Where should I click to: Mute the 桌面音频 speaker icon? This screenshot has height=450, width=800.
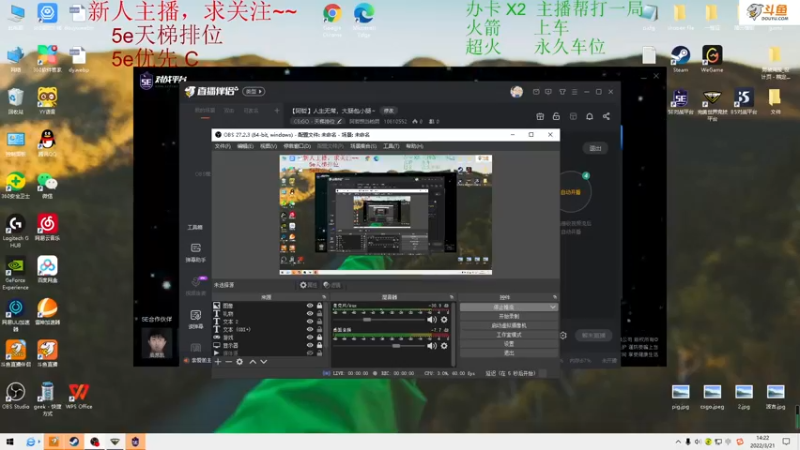432,345
